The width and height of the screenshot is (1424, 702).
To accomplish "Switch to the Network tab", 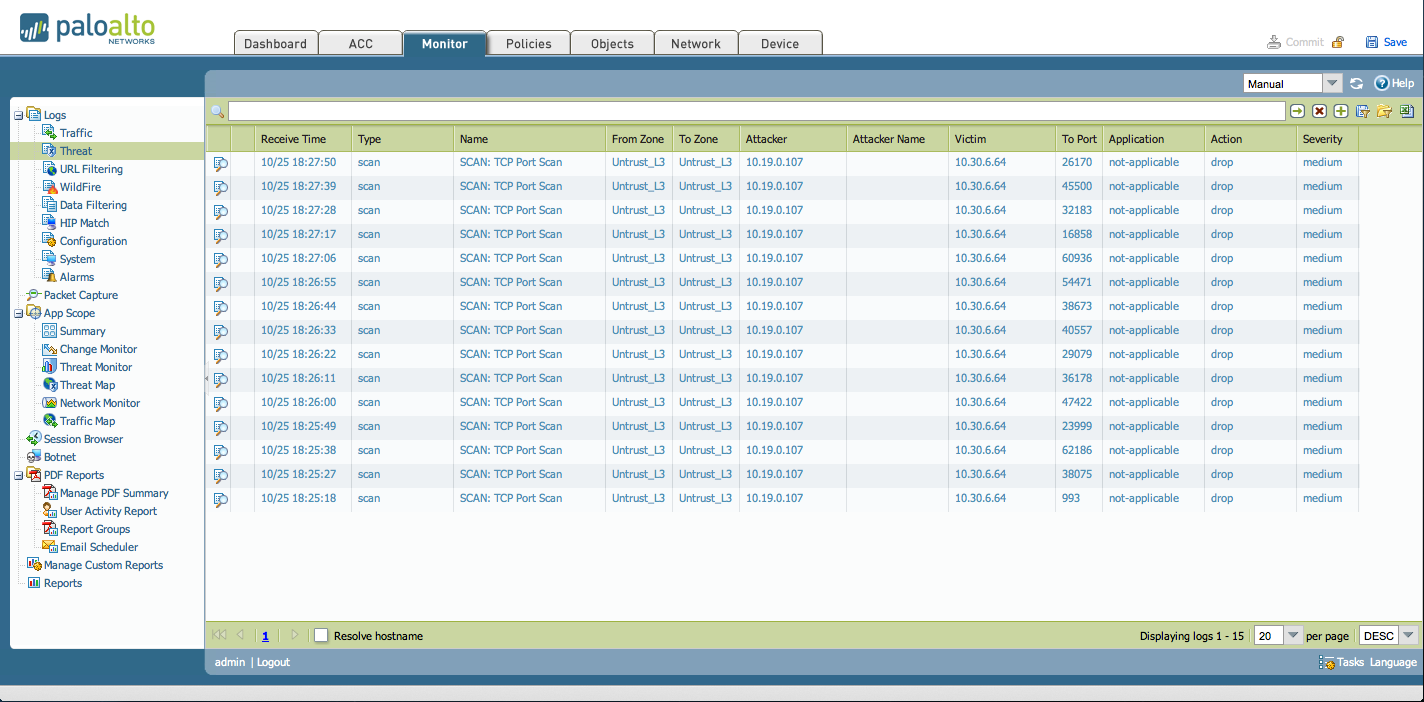I will pyautogui.click(x=696, y=43).
